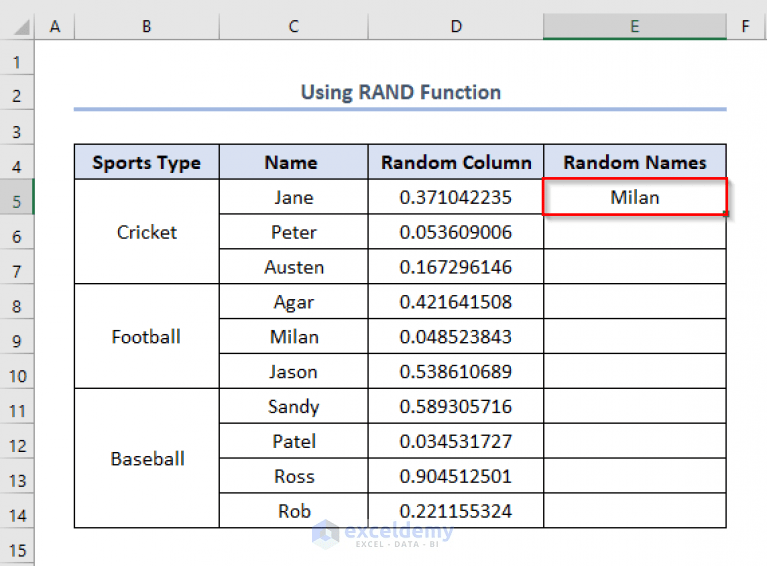Select the cell with 0.589305716

click(x=456, y=407)
